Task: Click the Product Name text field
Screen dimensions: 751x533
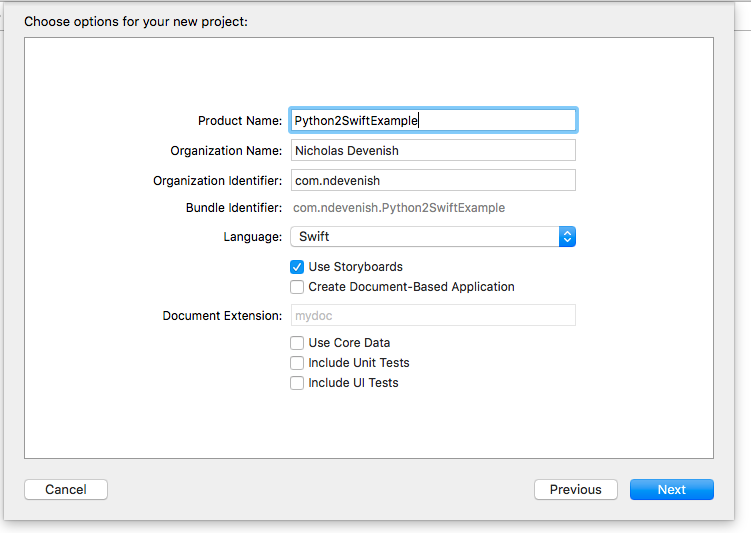Action: point(433,120)
